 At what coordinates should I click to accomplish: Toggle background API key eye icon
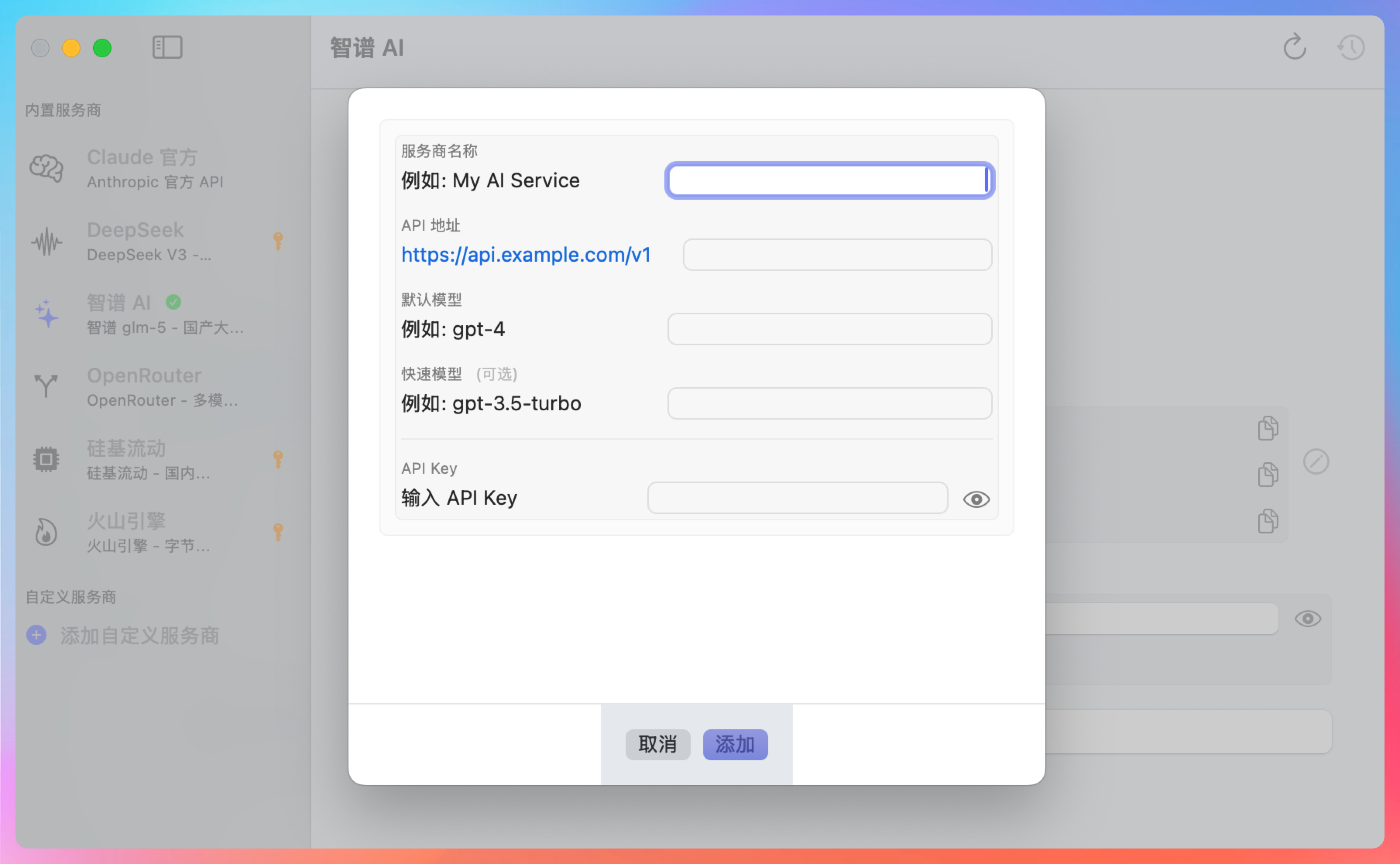pyautogui.click(x=1307, y=618)
